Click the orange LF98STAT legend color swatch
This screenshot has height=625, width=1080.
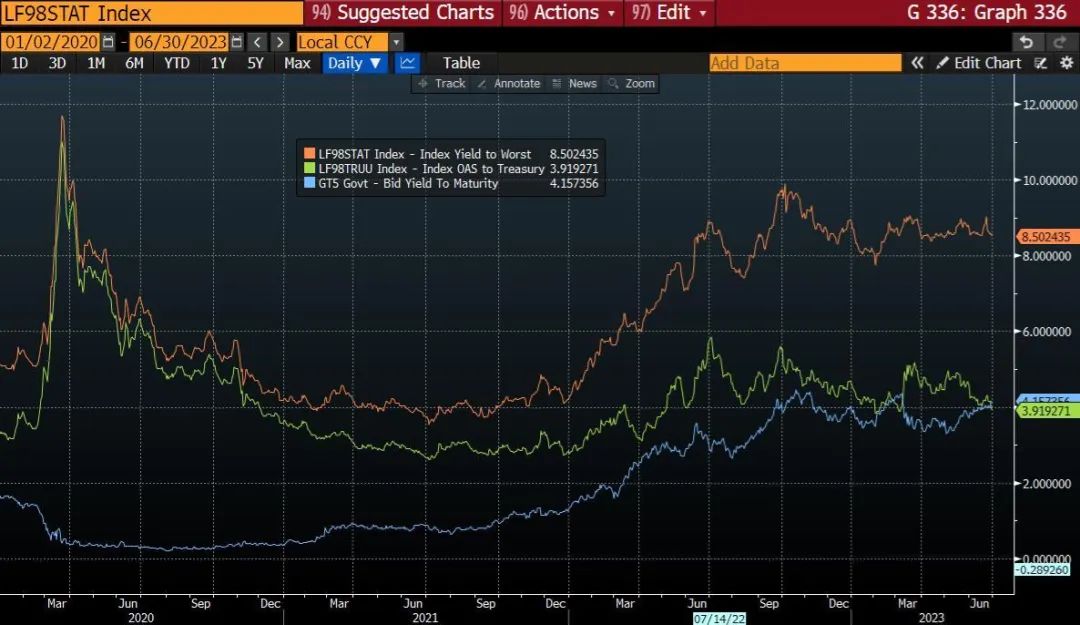coord(309,155)
